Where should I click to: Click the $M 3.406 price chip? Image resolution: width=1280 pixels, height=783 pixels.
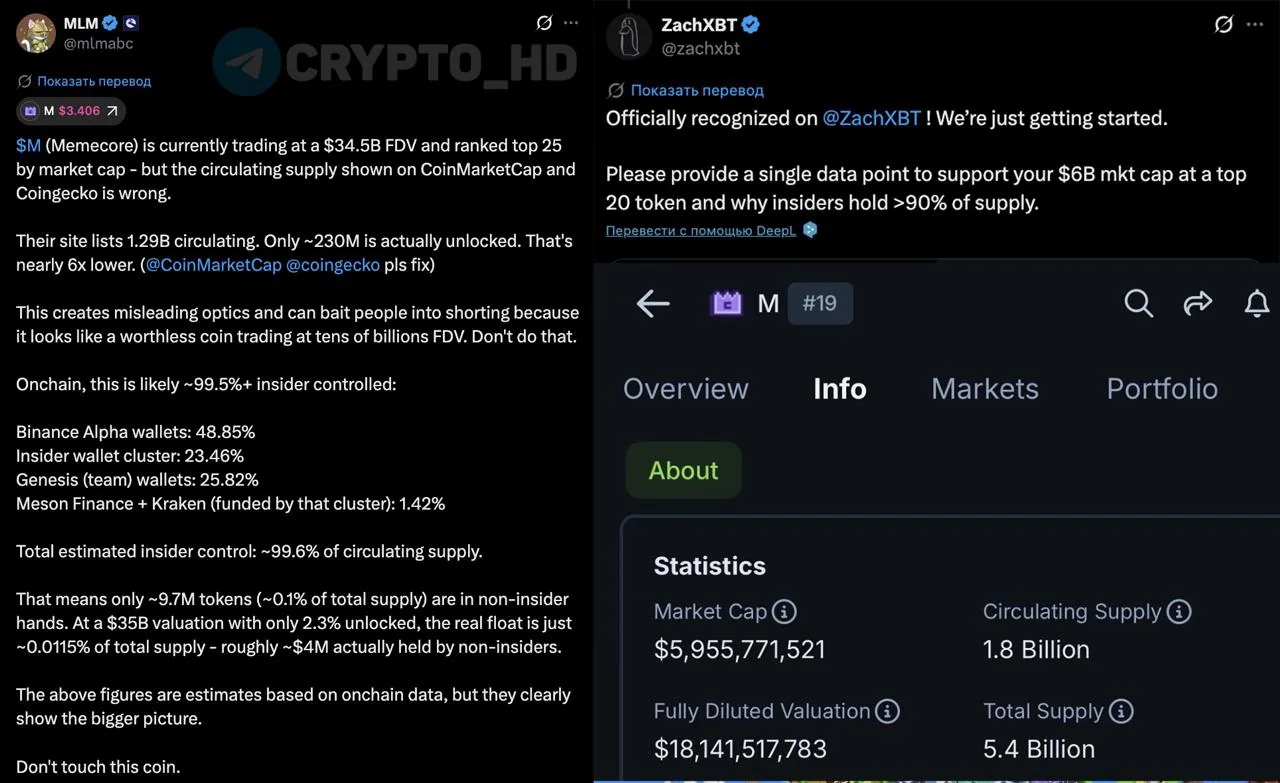pyautogui.click(x=71, y=111)
